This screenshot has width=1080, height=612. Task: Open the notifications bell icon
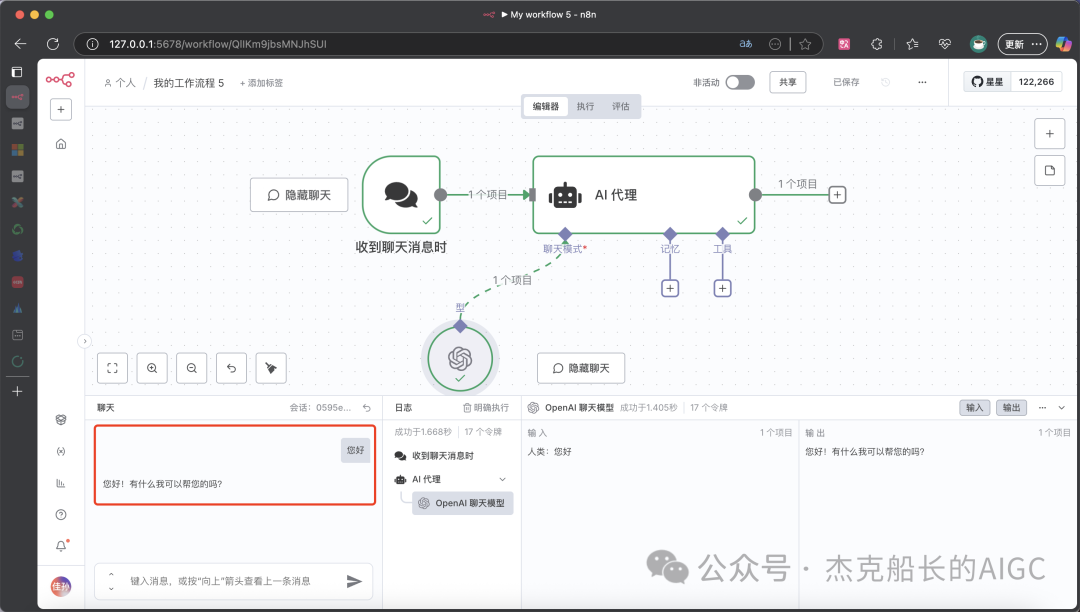[61, 546]
